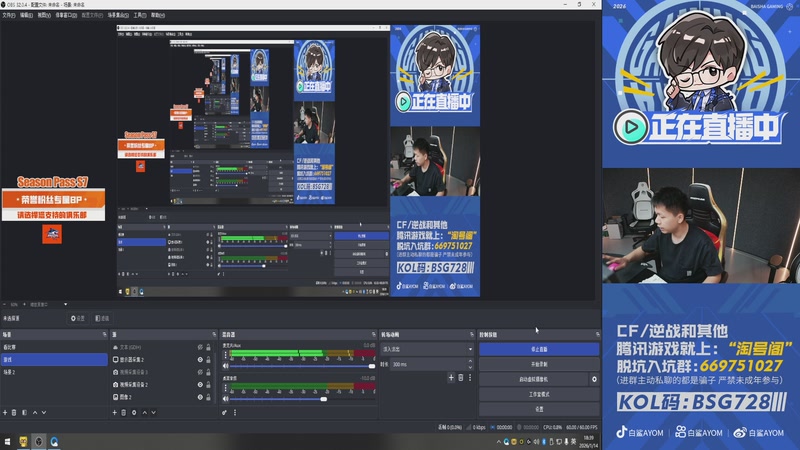The height and width of the screenshot is (450, 800).
Task: Move the selected source down
Action: coord(154,412)
